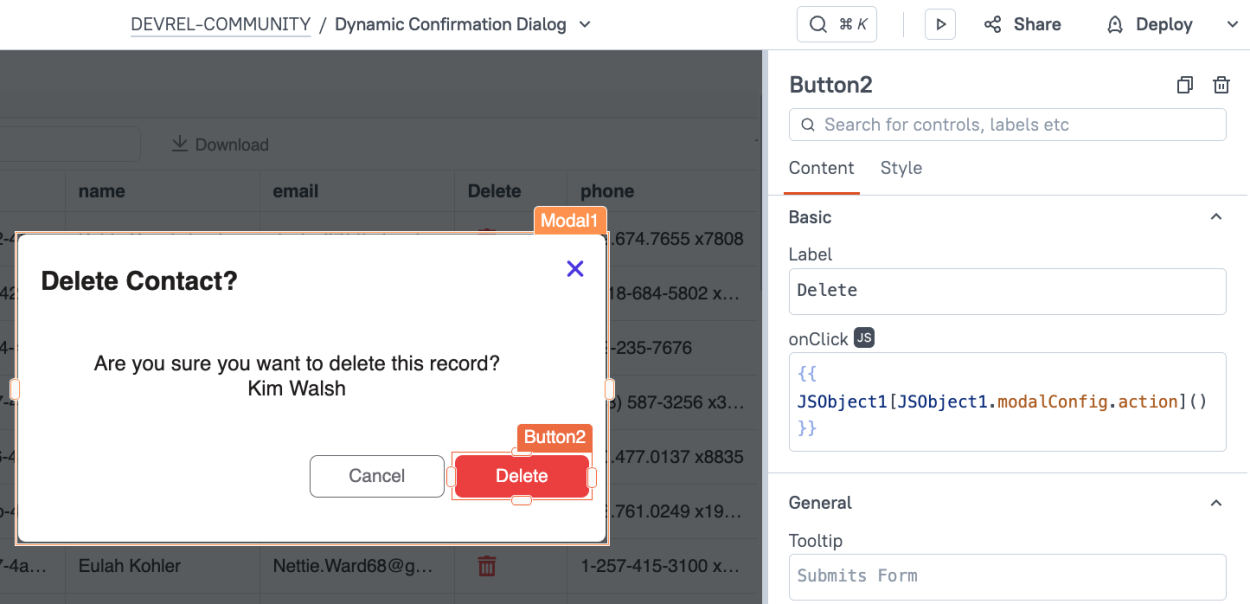Open the Deploy options chevron
The image size is (1250, 604).
coord(1233,24)
